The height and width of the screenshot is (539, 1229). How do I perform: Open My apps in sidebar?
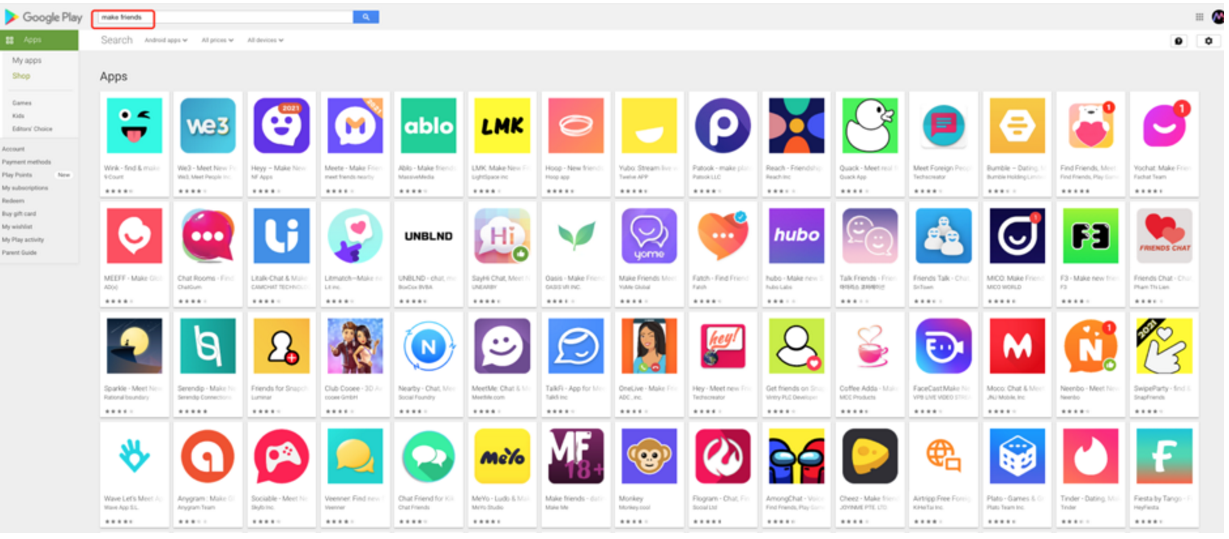point(27,61)
